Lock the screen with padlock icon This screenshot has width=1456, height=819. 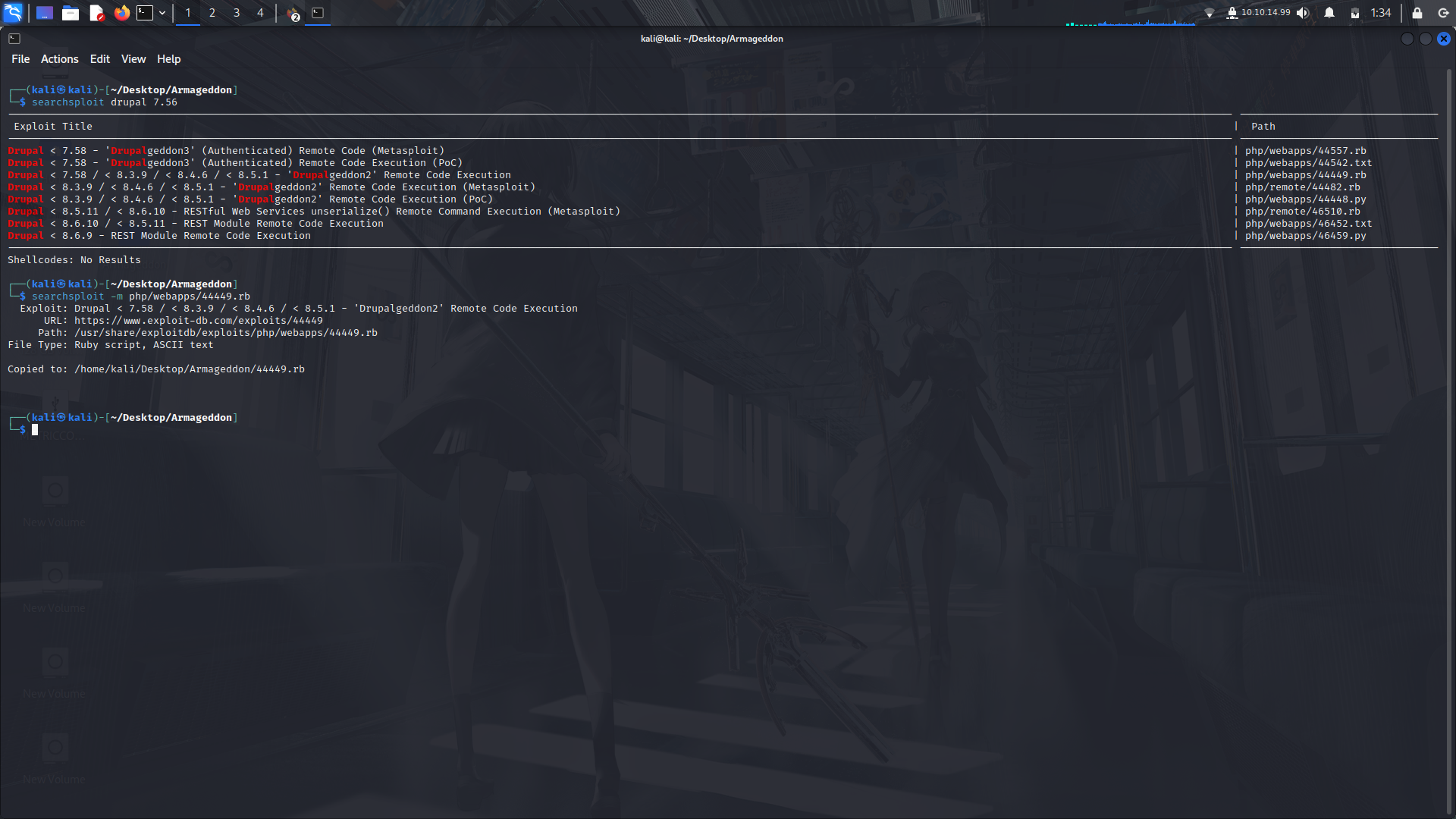point(1417,13)
